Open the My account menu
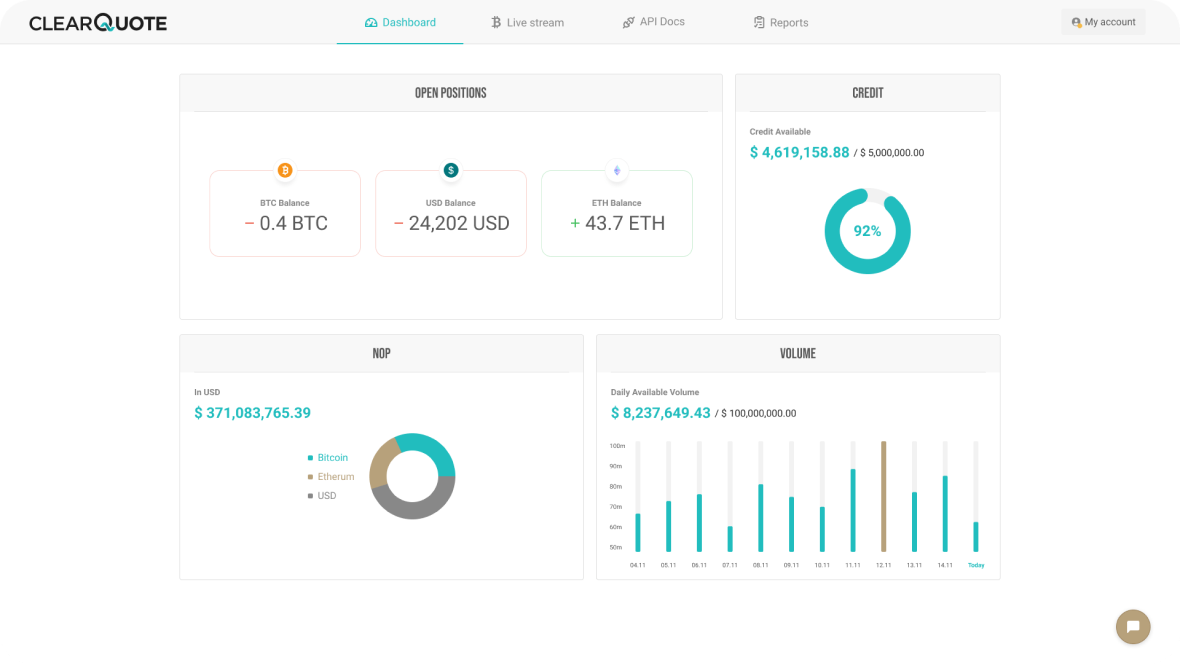Image resolution: width=1180 pixels, height=664 pixels. point(1103,22)
